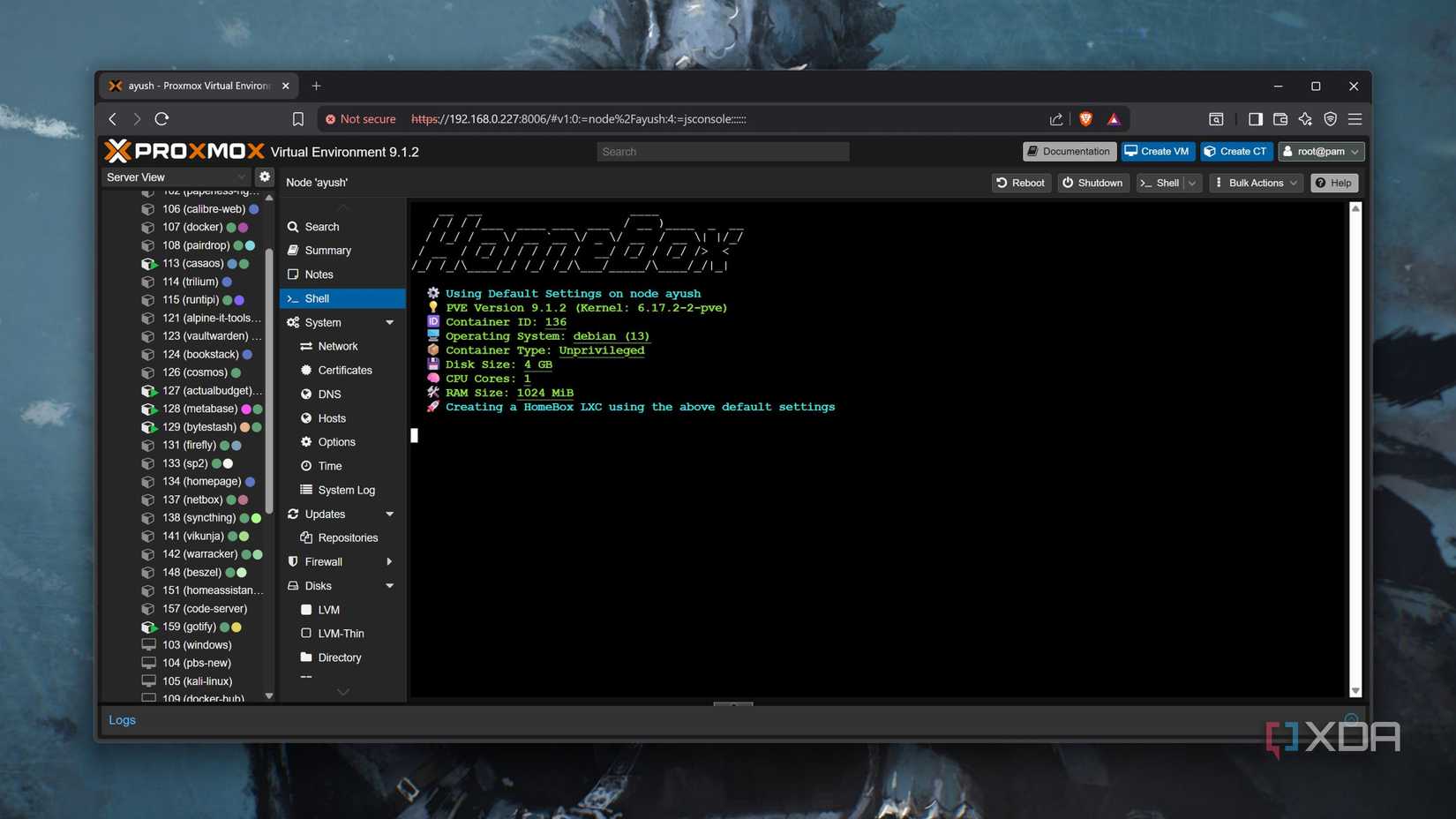1456x819 pixels.
Task: Click the Proxmox search field
Action: tap(723, 152)
